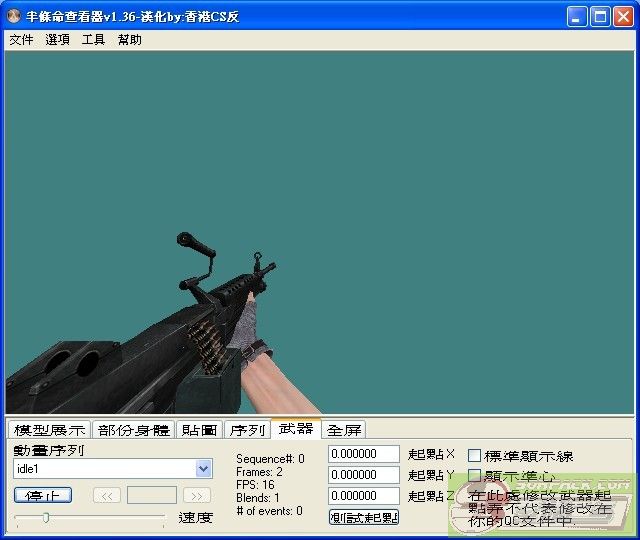Switch to the 部份身體 tab
This screenshot has width=640, height=540.
click(x=133, y=430)
